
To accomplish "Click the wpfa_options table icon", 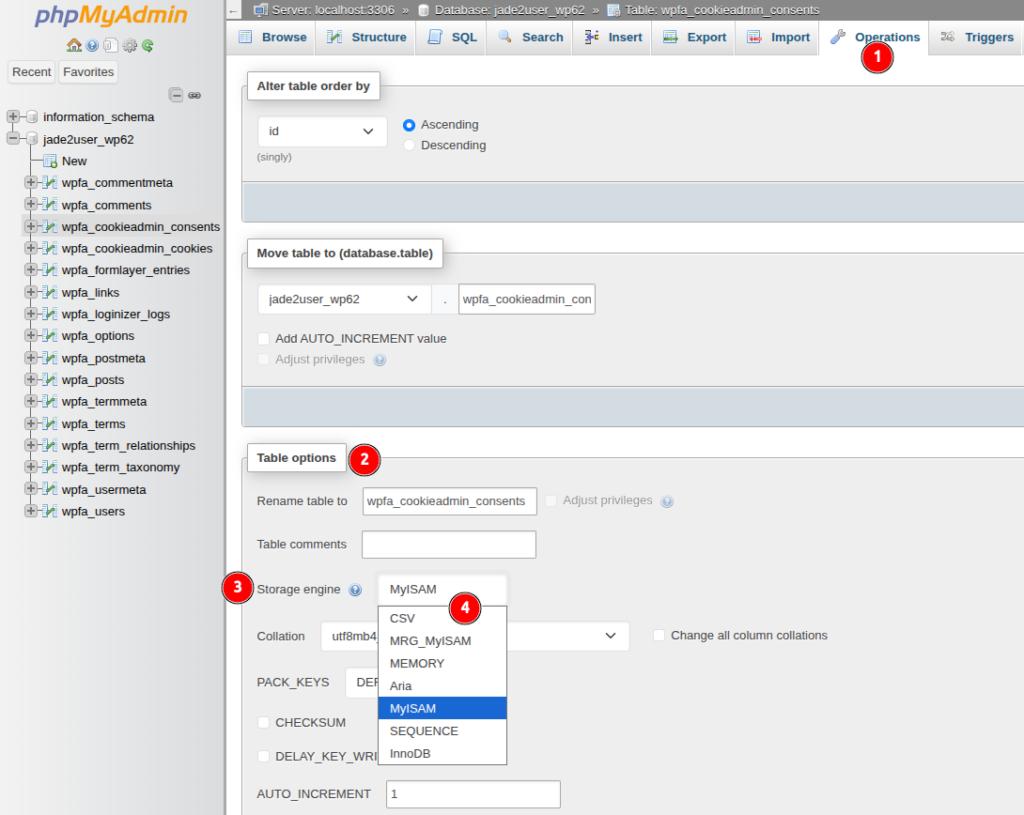I will pyautogui.click(x=50, y=336).
